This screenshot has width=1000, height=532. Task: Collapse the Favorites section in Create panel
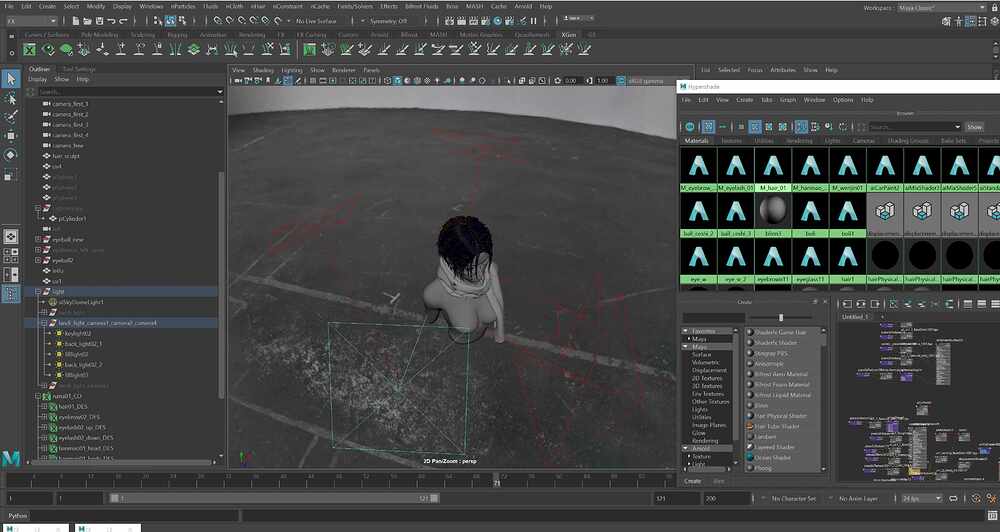(x=686, y=331)
